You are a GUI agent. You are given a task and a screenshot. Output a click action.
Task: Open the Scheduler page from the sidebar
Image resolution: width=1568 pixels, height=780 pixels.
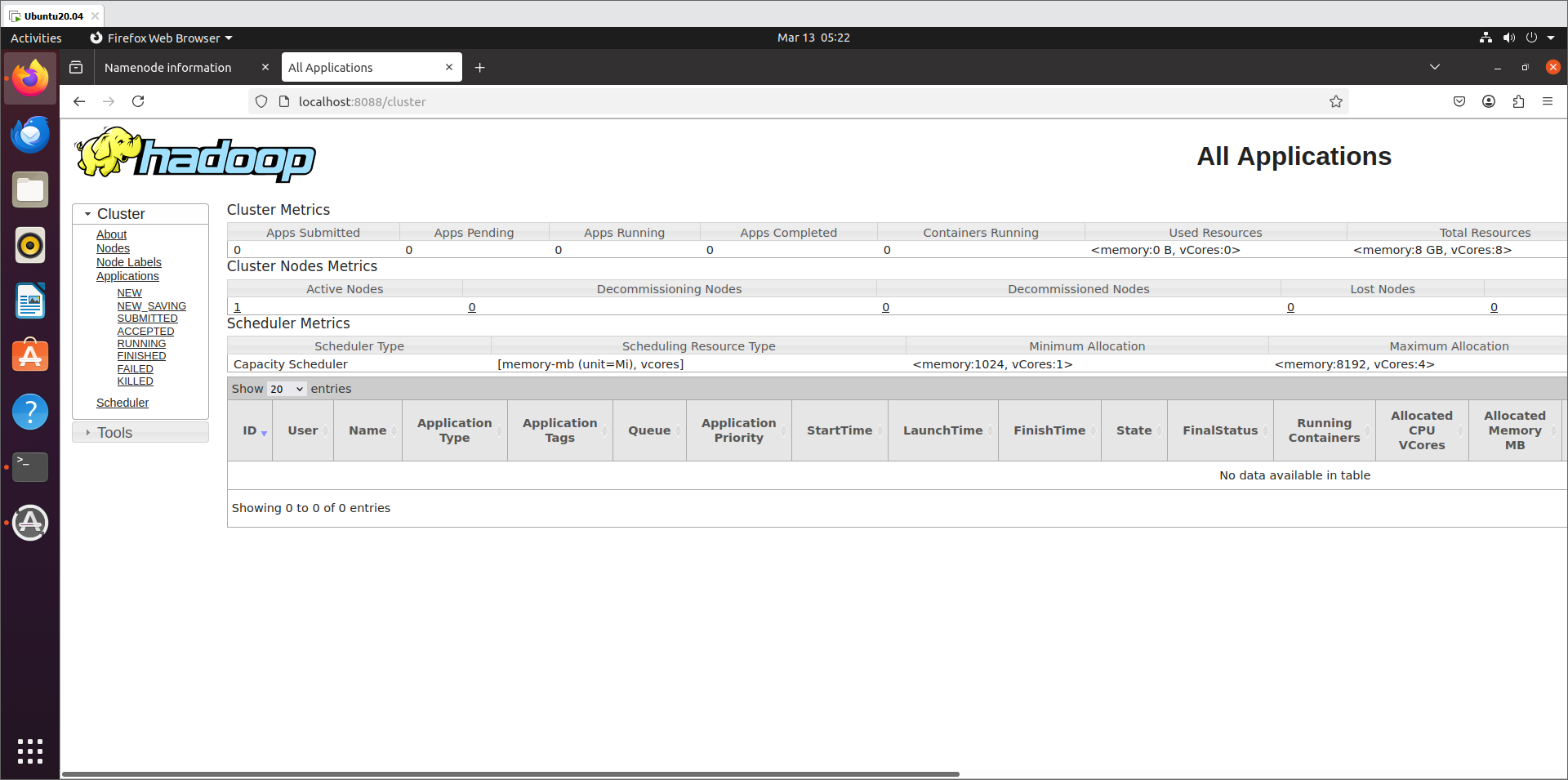pyautogui.click(x=122, y=402)
